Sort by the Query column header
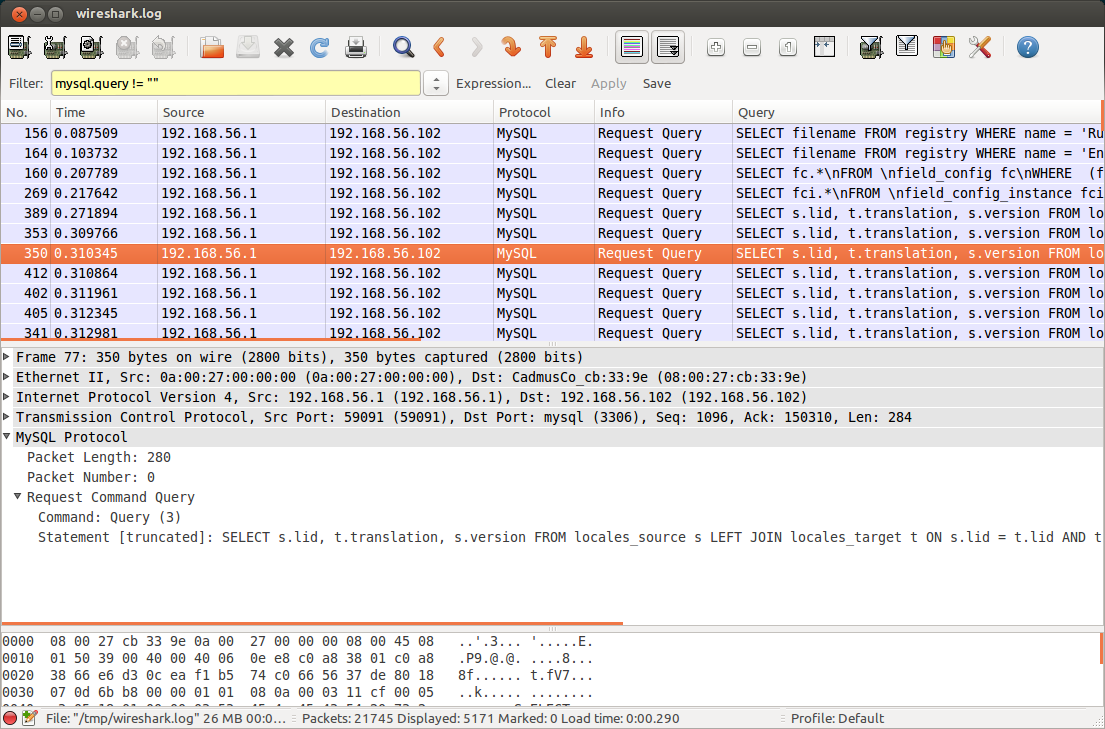Screen dimensions: 1105x729 918,112
